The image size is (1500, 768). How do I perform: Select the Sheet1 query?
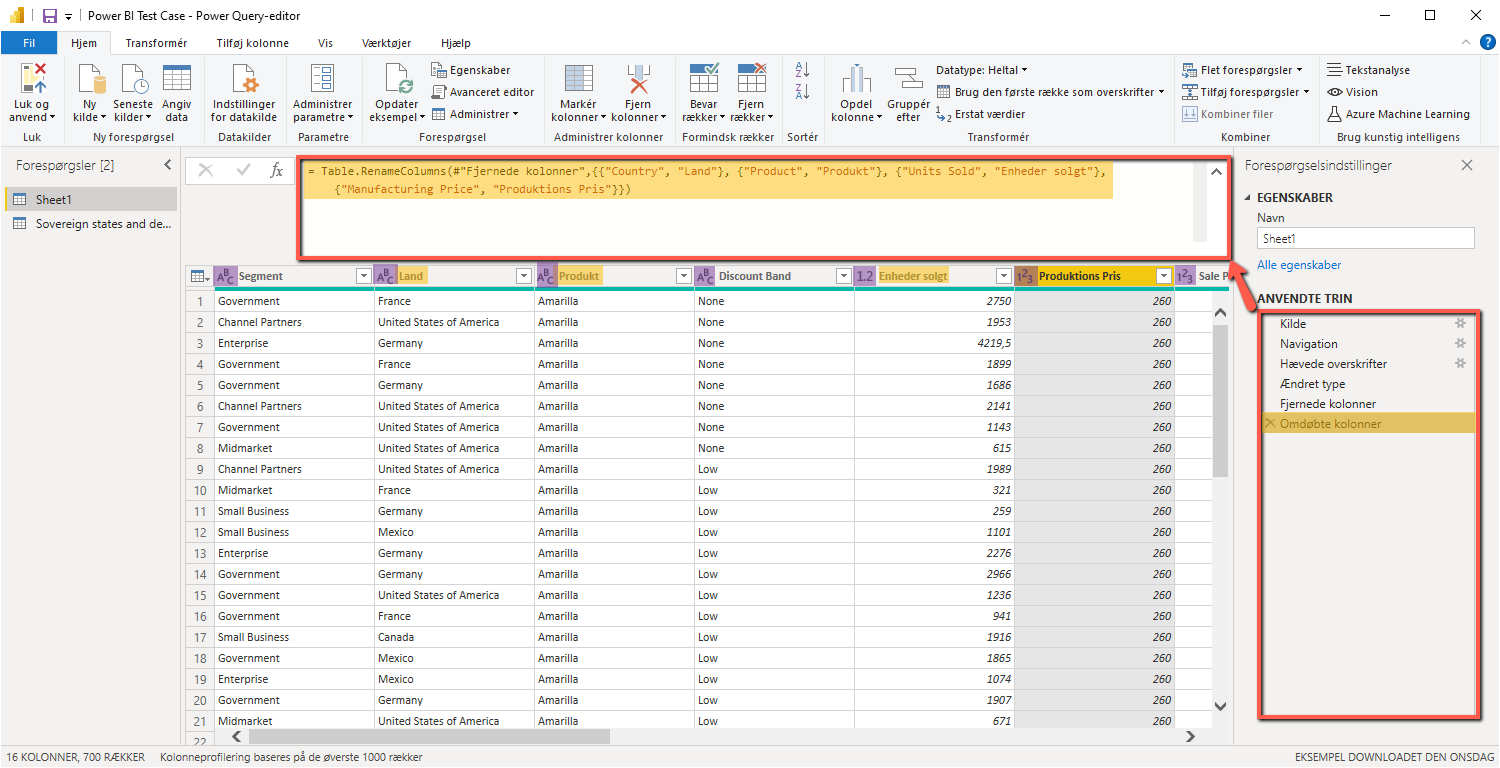click(91, 200)
